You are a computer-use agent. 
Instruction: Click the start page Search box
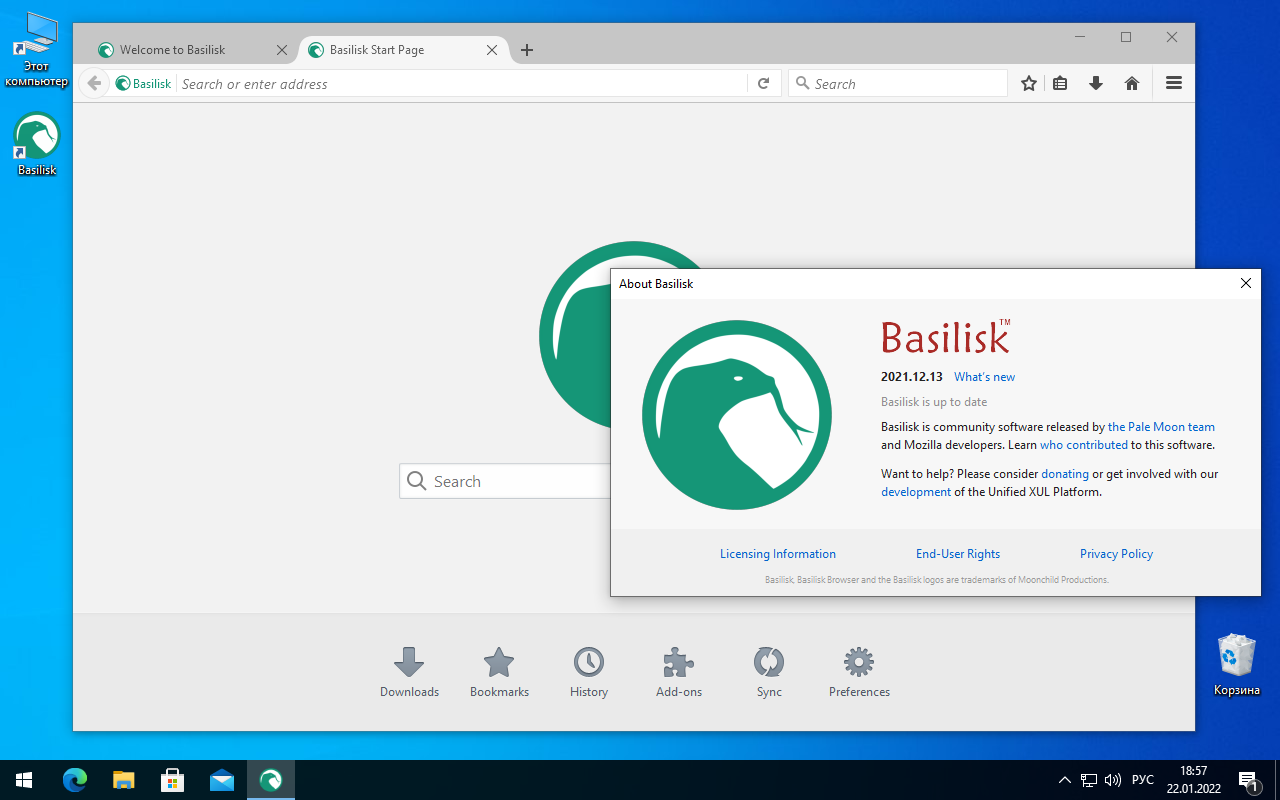(505, 481)
